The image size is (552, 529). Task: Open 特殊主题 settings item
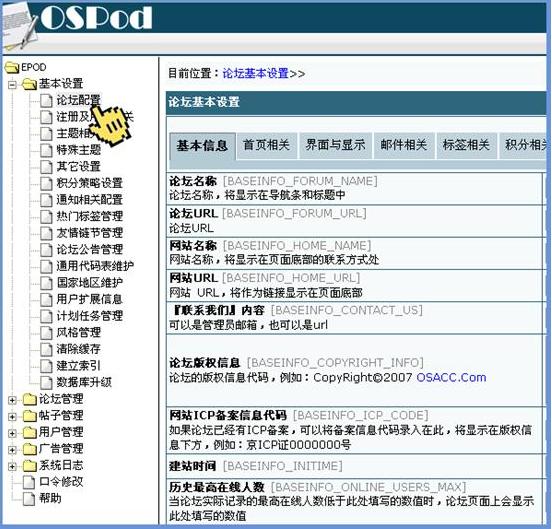click(x=79, y=150)
